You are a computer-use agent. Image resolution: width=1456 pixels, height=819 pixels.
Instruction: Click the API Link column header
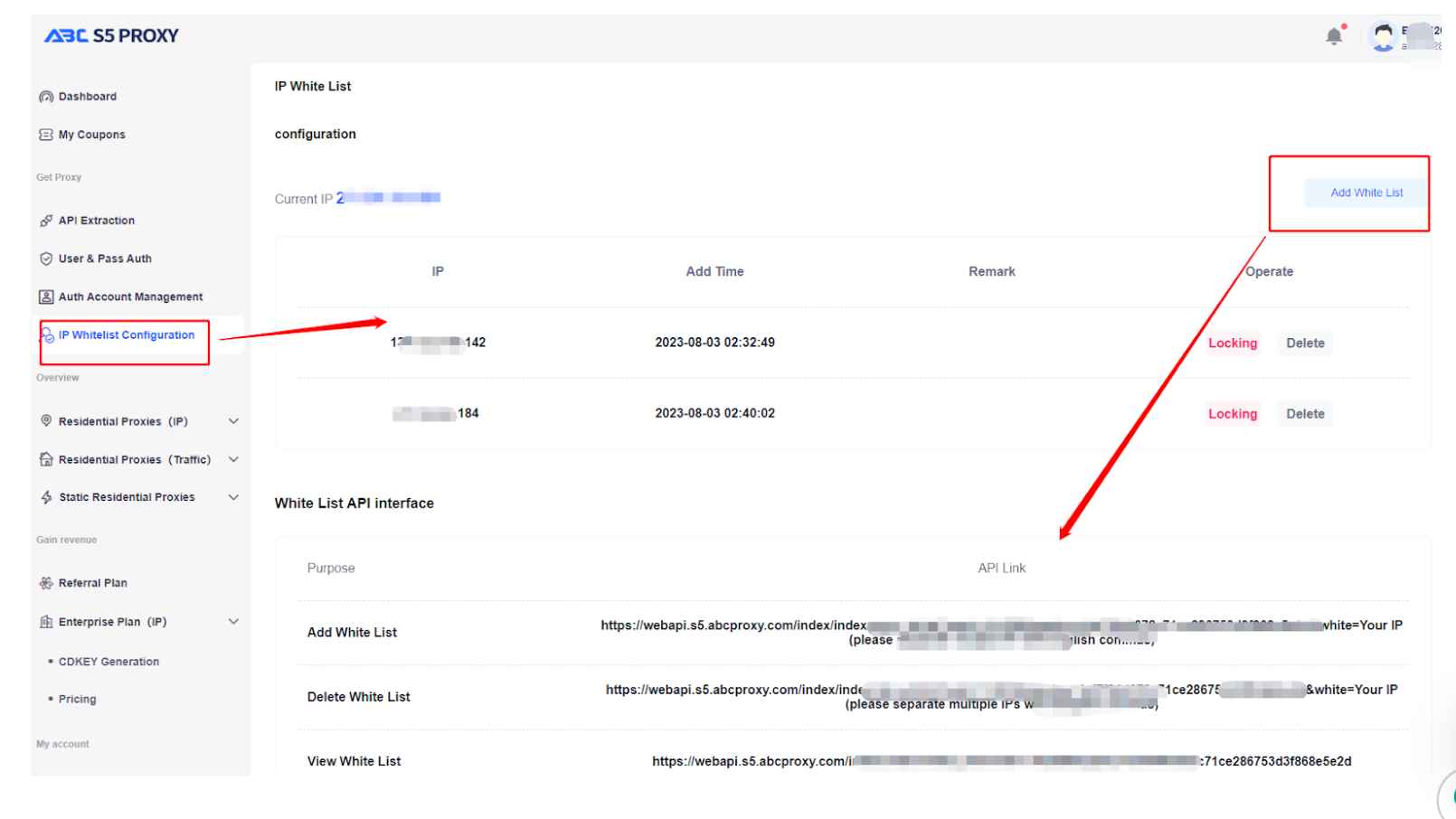(x=1001, y=568)
